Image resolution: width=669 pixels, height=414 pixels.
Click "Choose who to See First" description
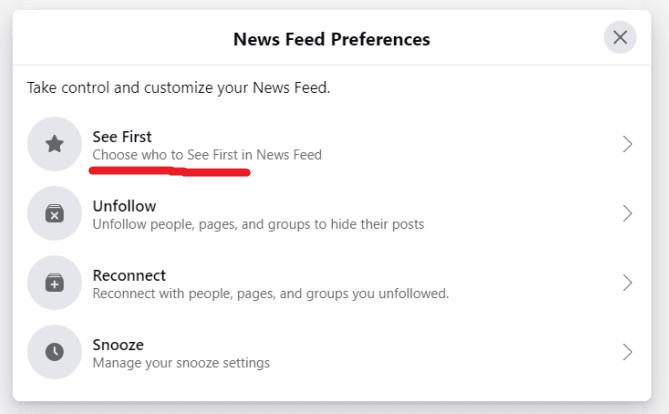207,155
